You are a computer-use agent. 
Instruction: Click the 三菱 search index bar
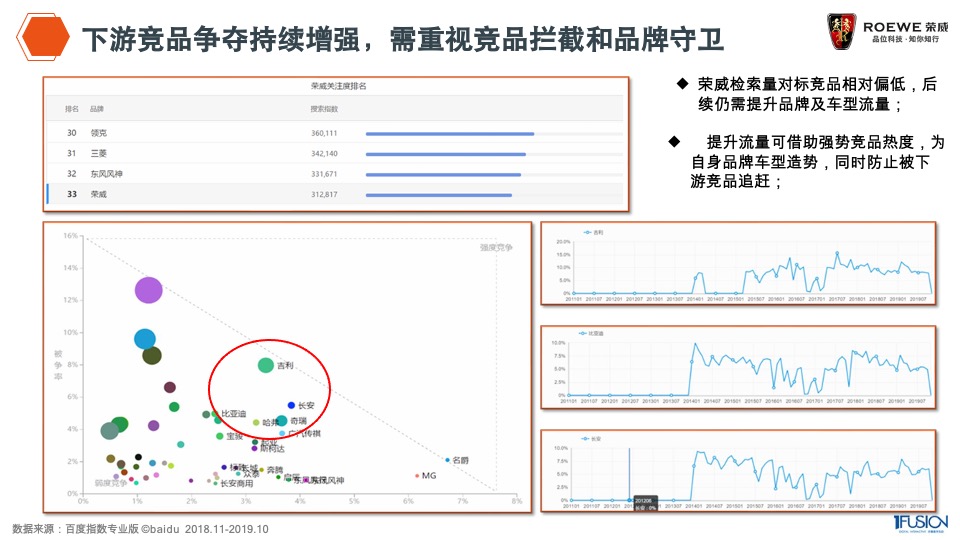(x=446, y=154)
